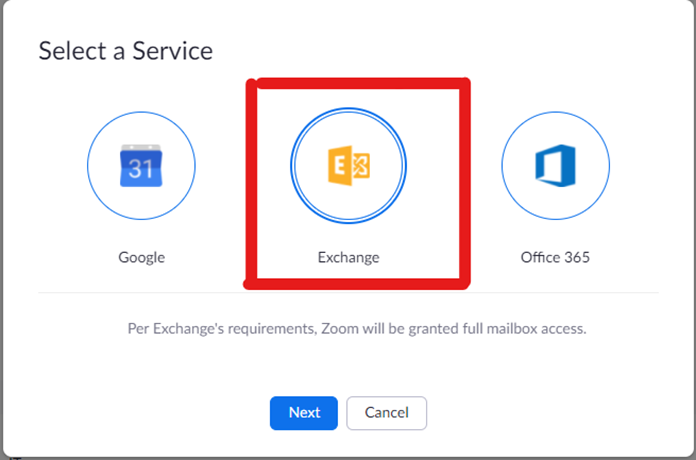
Task: Click the Google text label
Action: (x=141, y=257)
